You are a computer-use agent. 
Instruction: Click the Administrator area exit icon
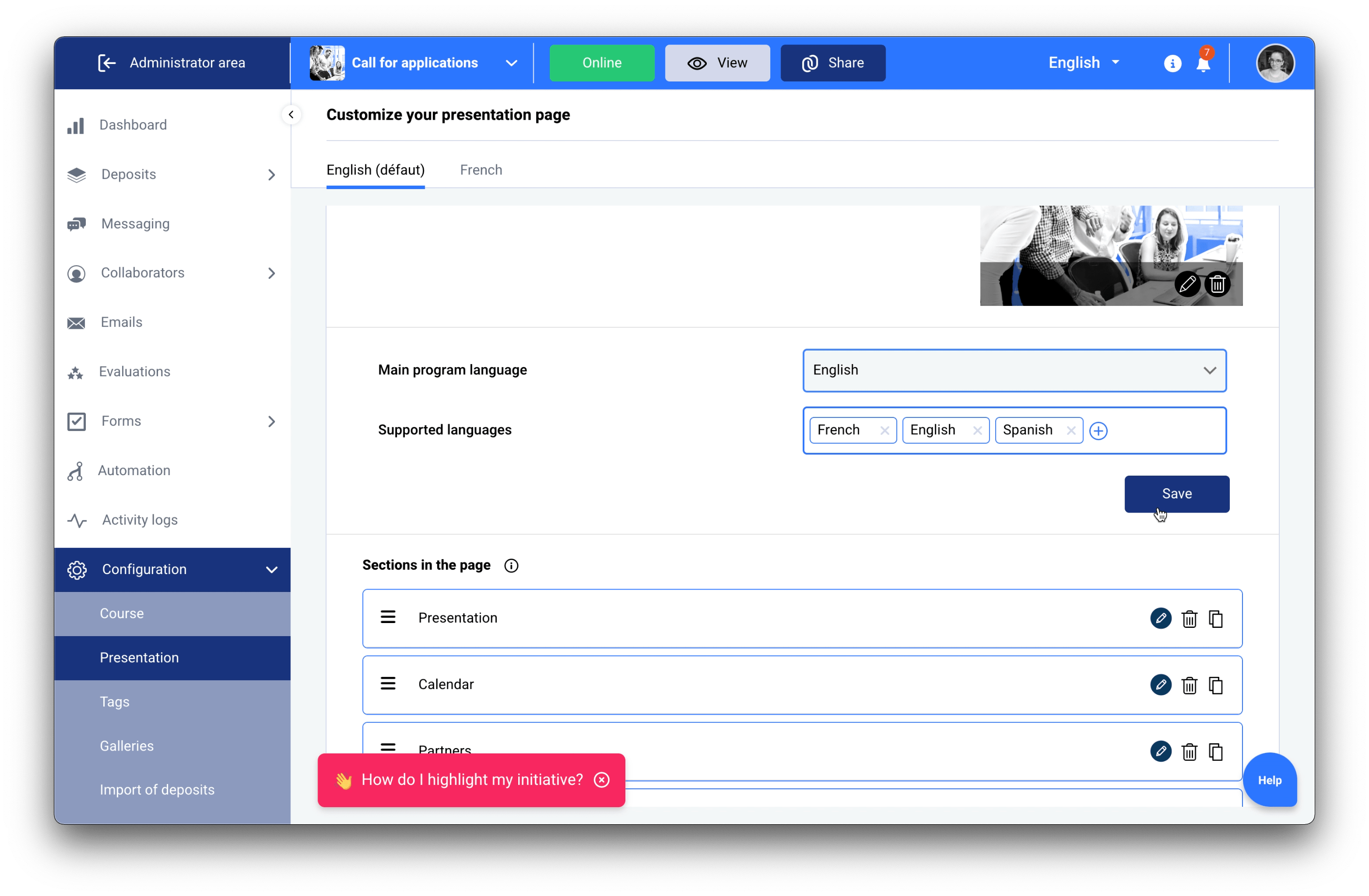coord(107,63)
